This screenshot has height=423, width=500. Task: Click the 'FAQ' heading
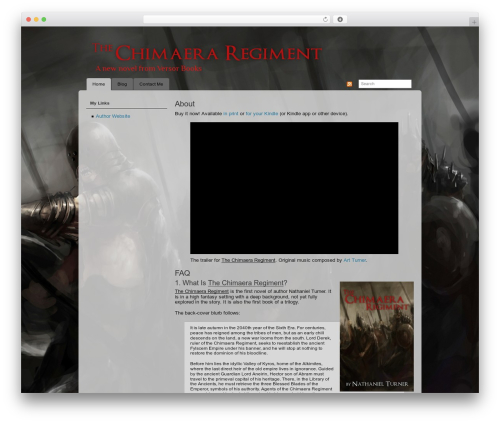coord(182,273)
